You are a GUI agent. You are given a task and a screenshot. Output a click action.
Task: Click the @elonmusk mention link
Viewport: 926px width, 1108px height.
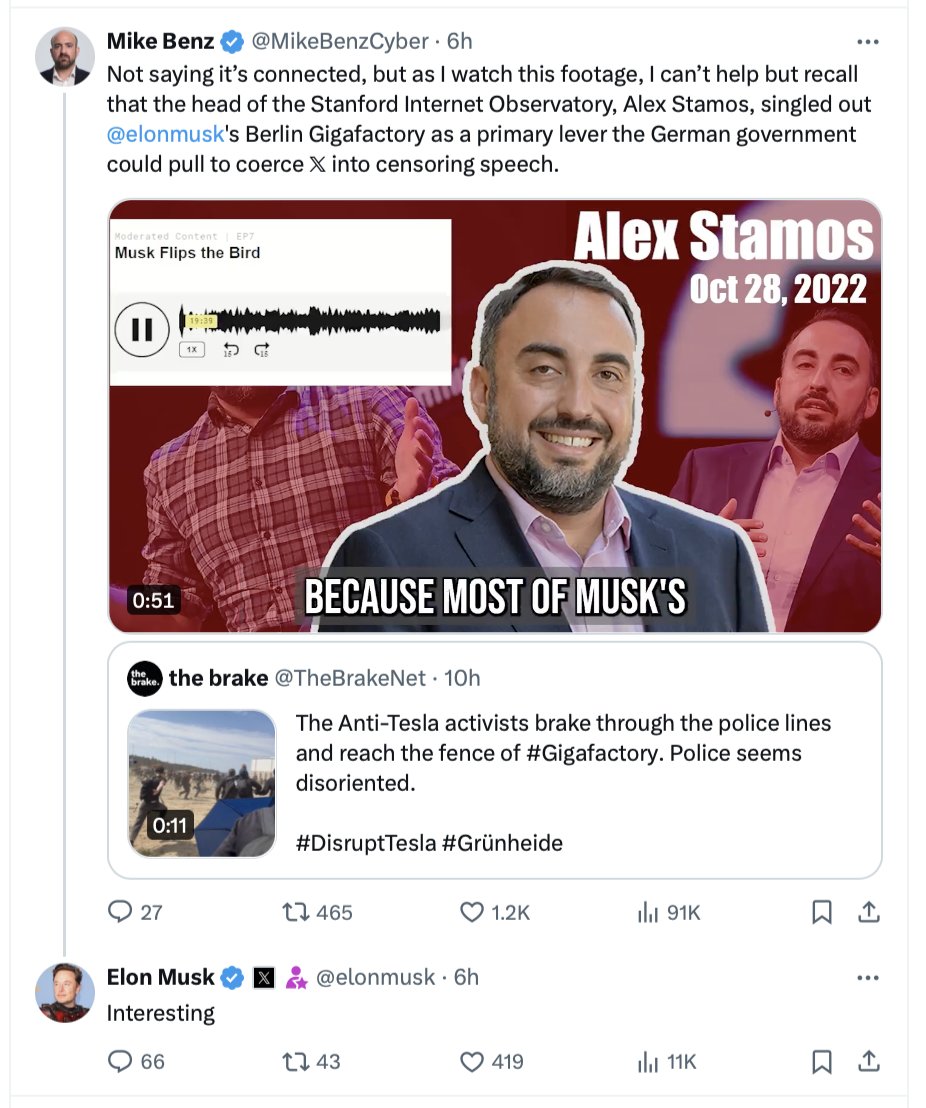(x=165, y=134)
